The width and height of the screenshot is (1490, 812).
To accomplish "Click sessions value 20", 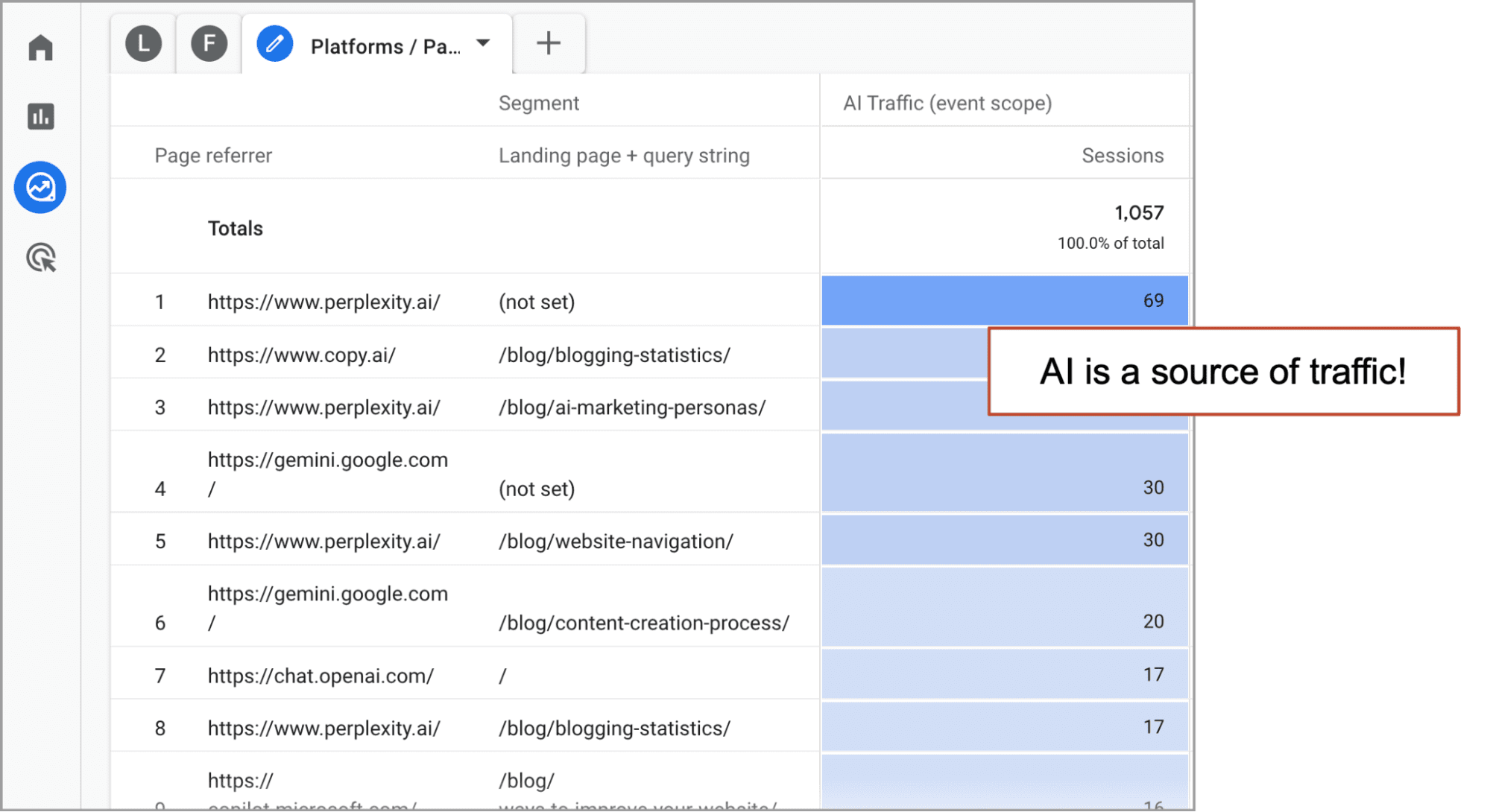I will point(1152,622).
